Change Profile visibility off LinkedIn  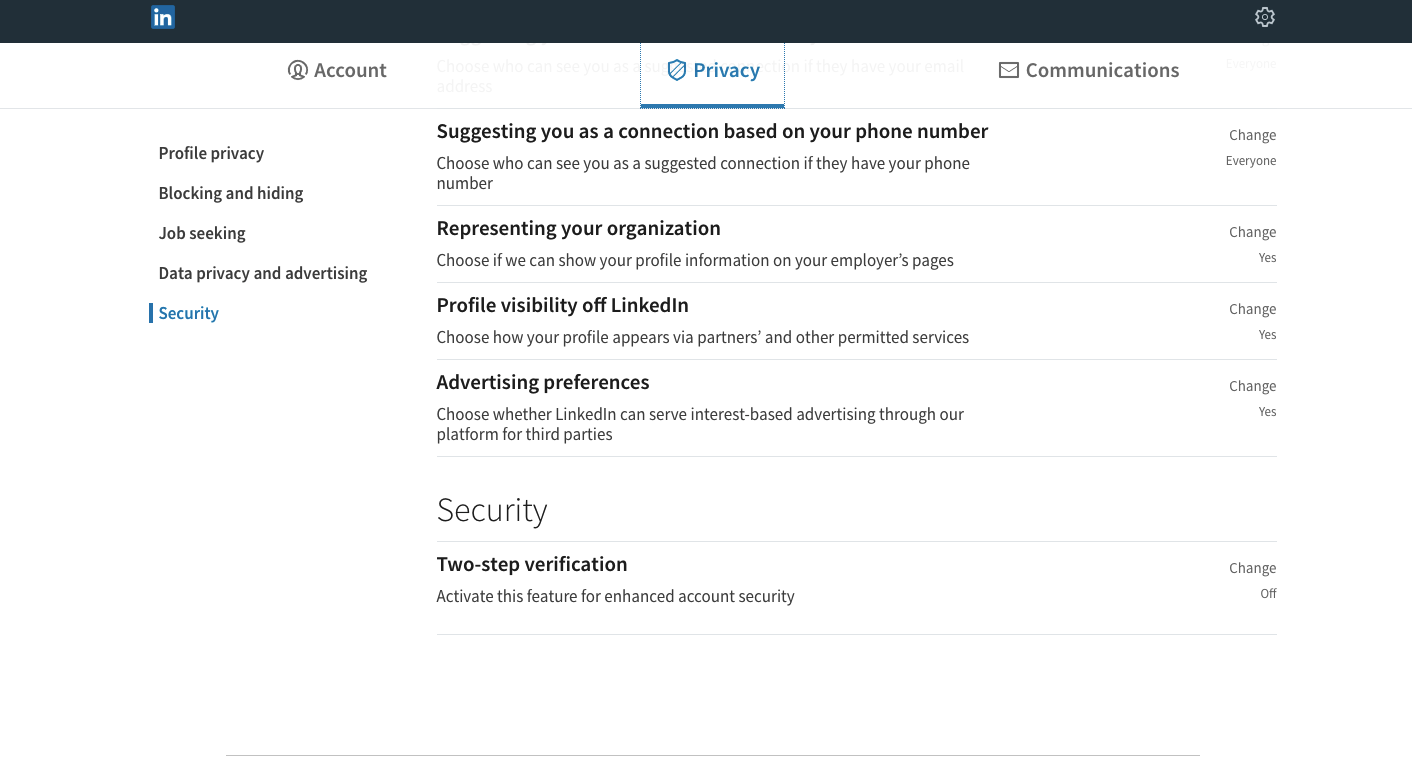pyautogui.click(x=1252, y=309)
